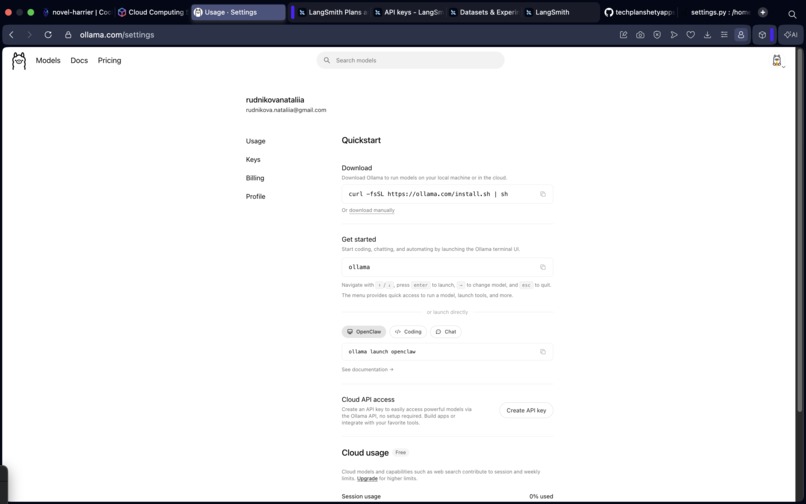Click the '0% used' session usage value
The image size is (806, 504).
(541, 497)
